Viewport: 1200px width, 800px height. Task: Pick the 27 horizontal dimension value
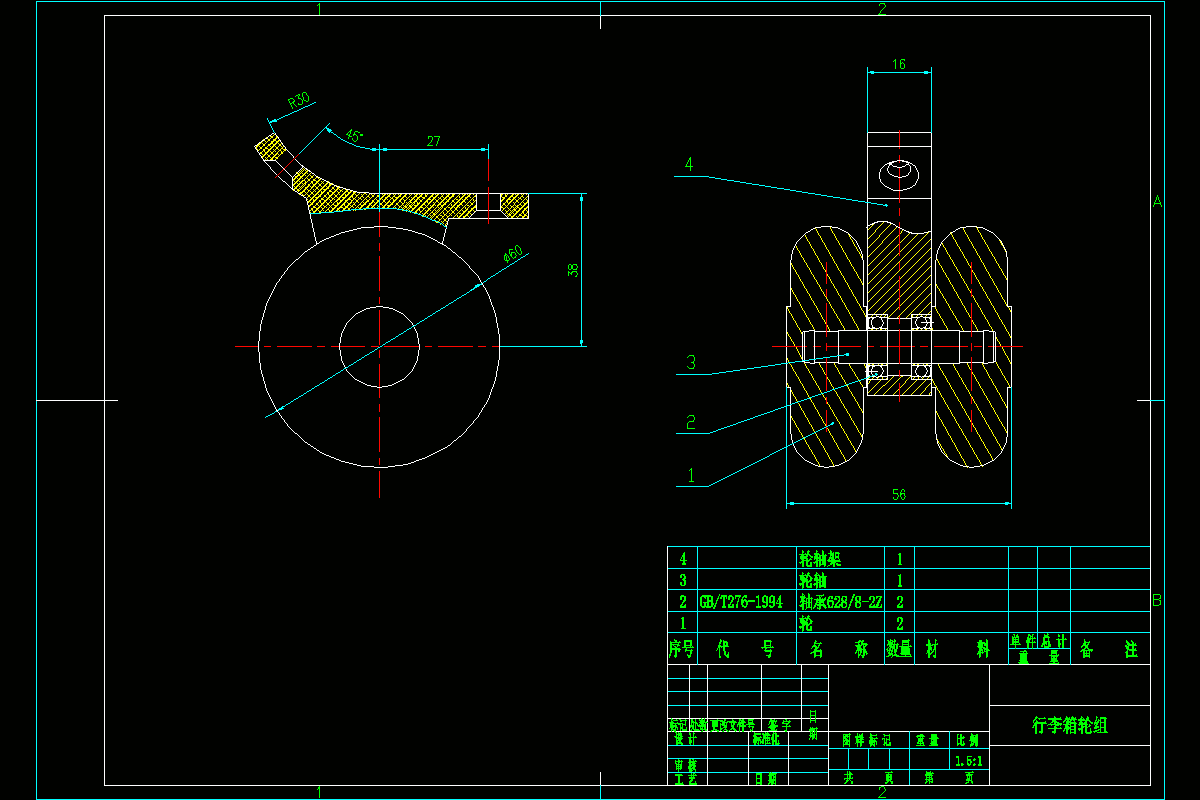point(433,142)
